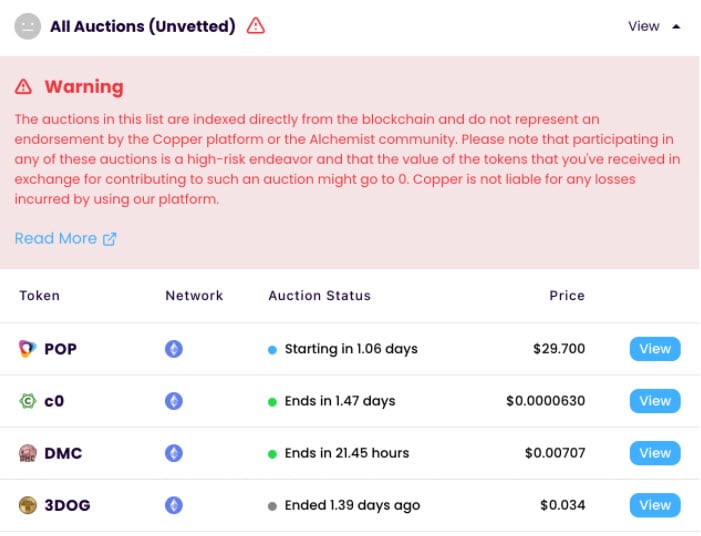Click the Ethereum network icon for DMC
The width and height of the screenshot is (701, 536).
[174, 453]
